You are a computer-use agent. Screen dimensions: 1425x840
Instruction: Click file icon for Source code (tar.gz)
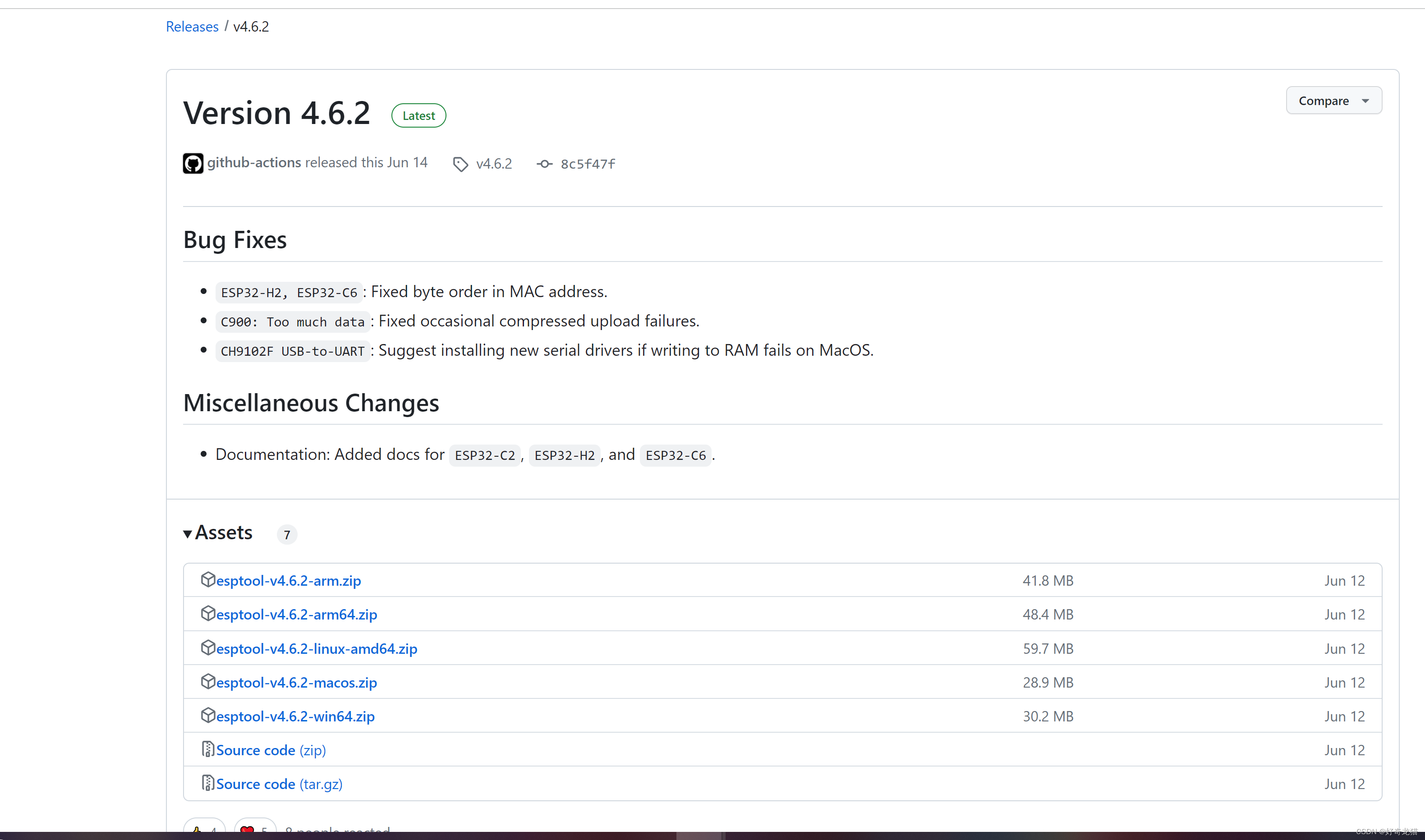(x=208, y=783)
